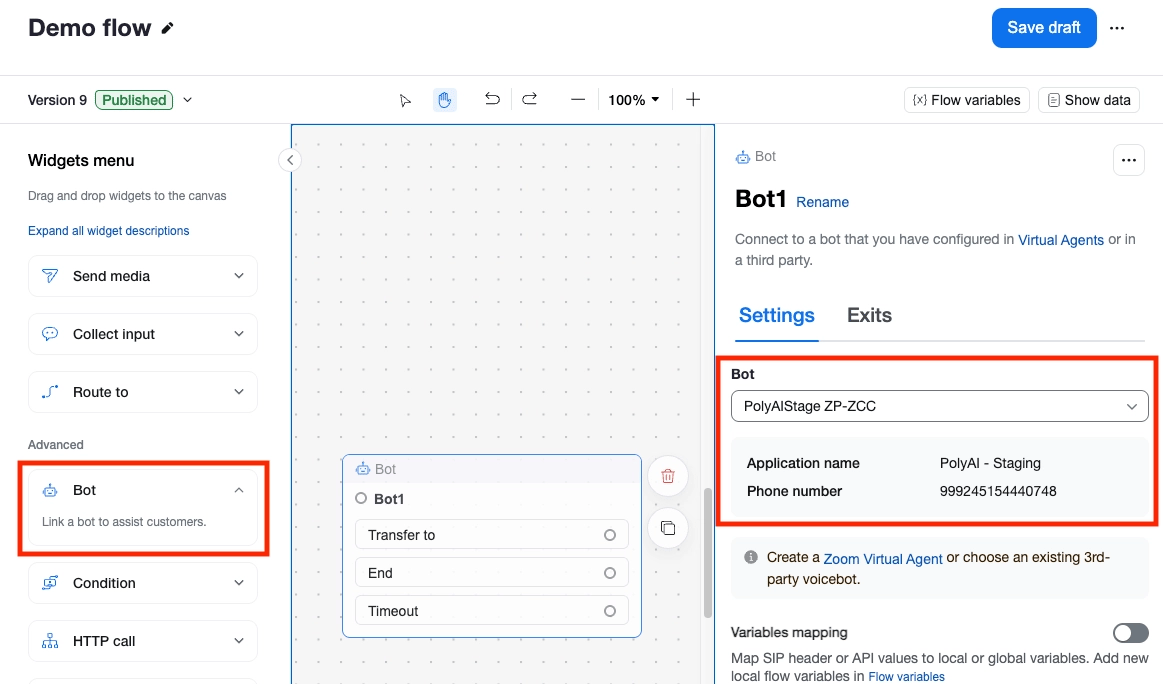Click the info icon beside Create a Zoom Virtual Agent
1163x684 pixels.
click(x=751, y=557)
